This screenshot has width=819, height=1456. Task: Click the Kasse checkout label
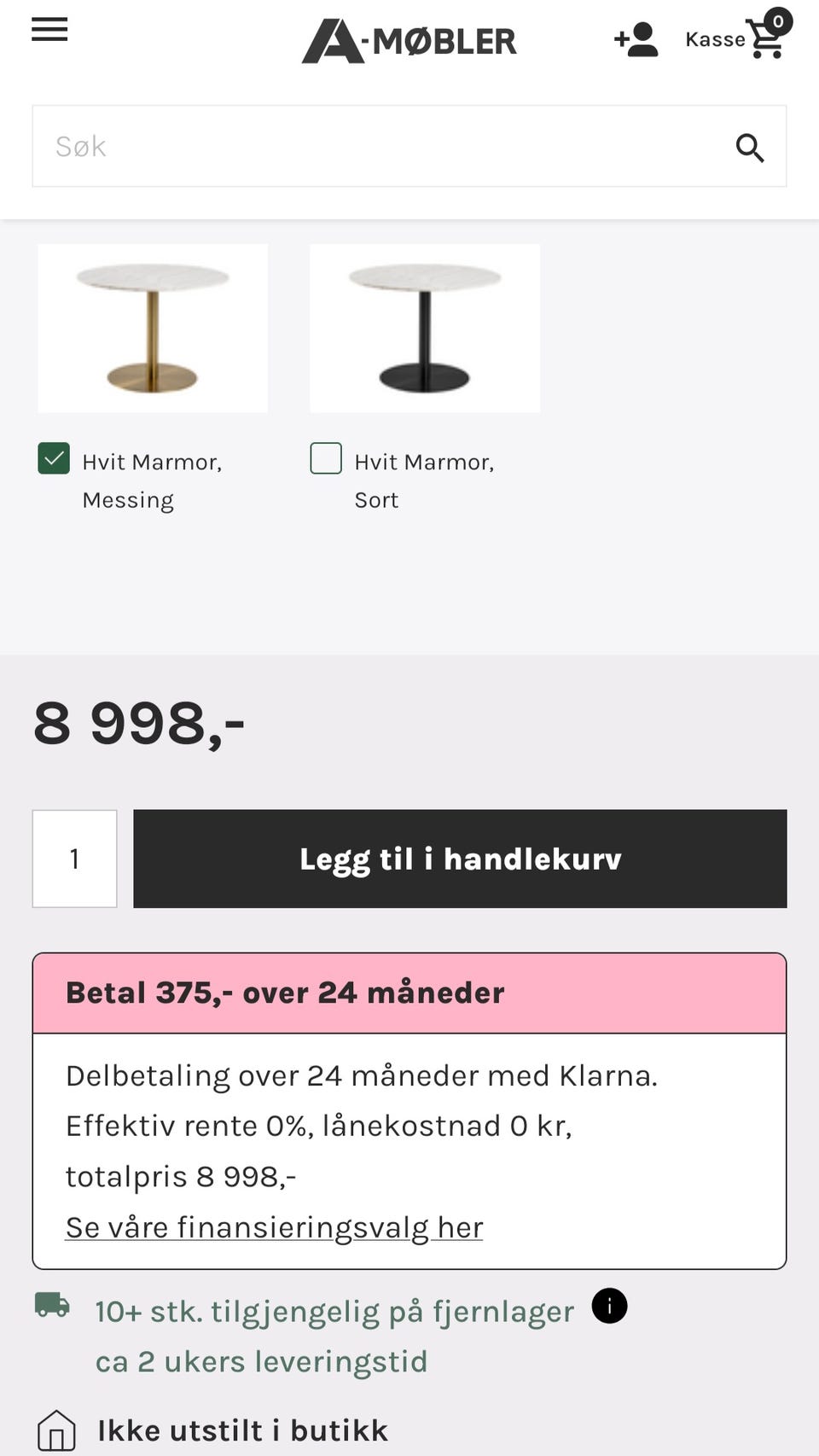[715, 40]
